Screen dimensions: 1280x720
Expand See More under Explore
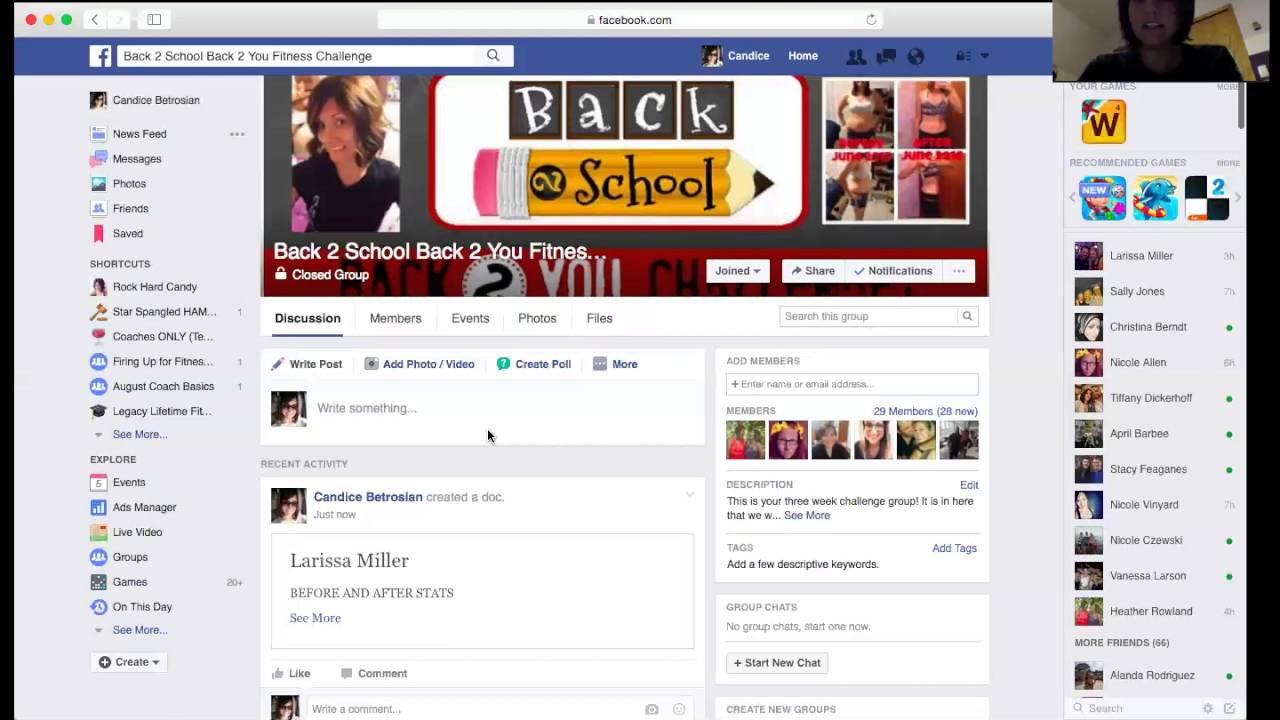(140, 630)
